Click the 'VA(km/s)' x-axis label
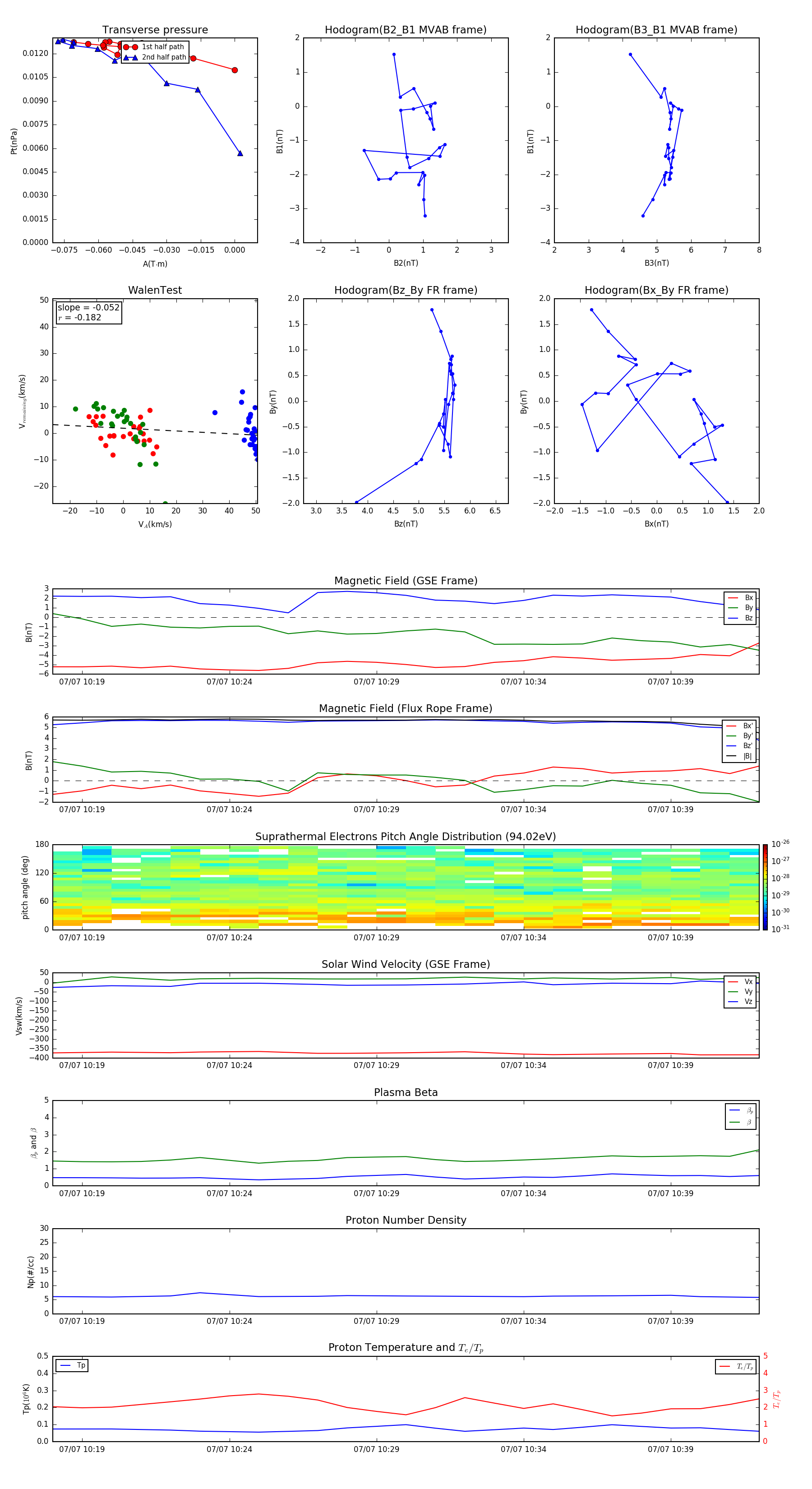Screen dimensions: 812x1489 (x=155, y=524)
